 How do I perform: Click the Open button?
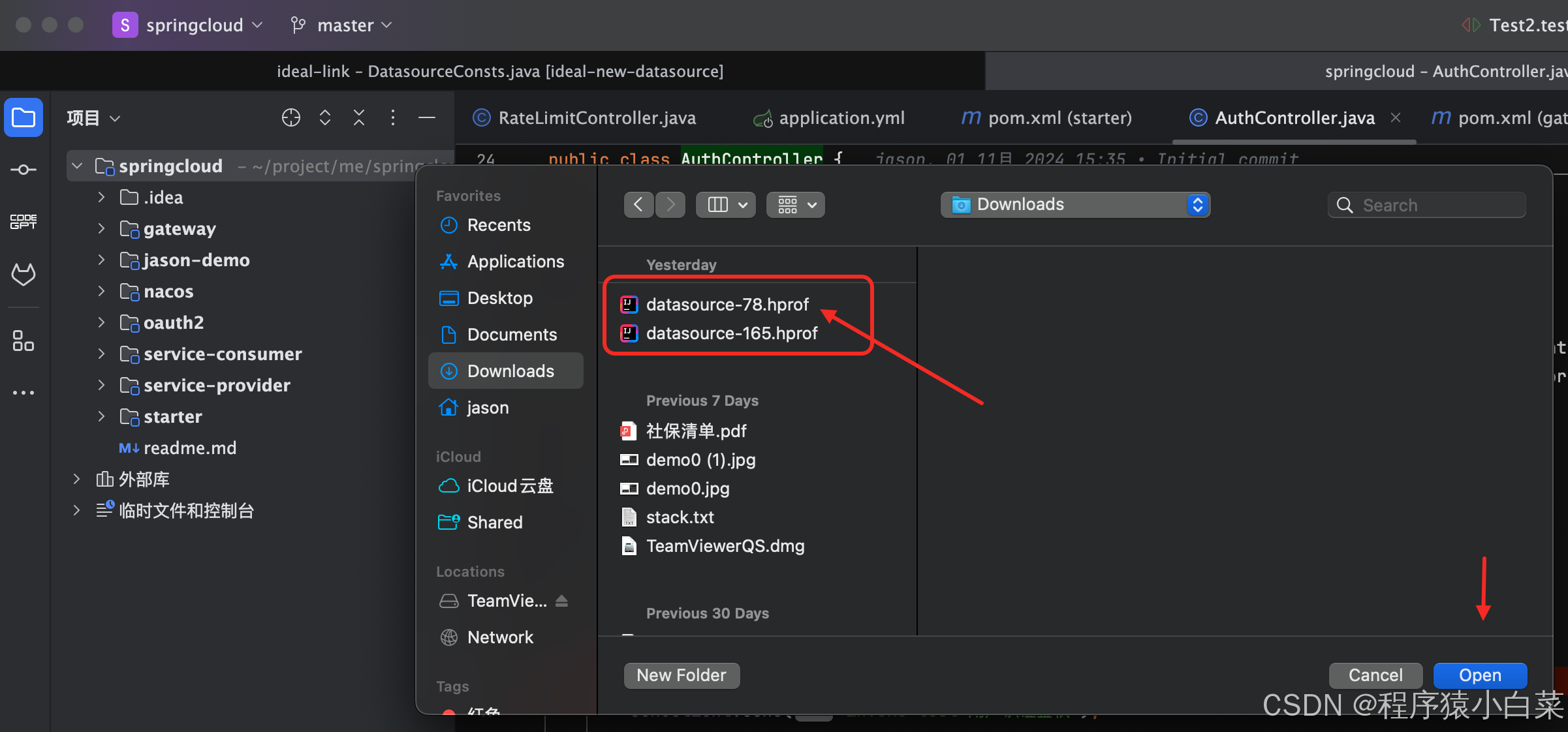(x=1479, y=675)
